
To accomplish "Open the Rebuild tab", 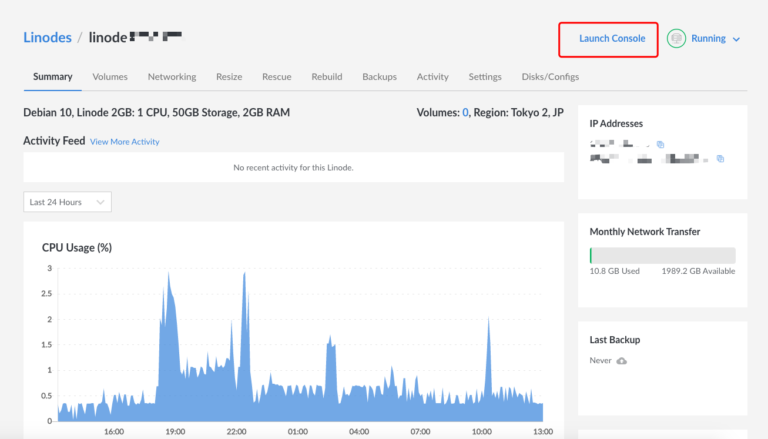I will pos(327,77).
